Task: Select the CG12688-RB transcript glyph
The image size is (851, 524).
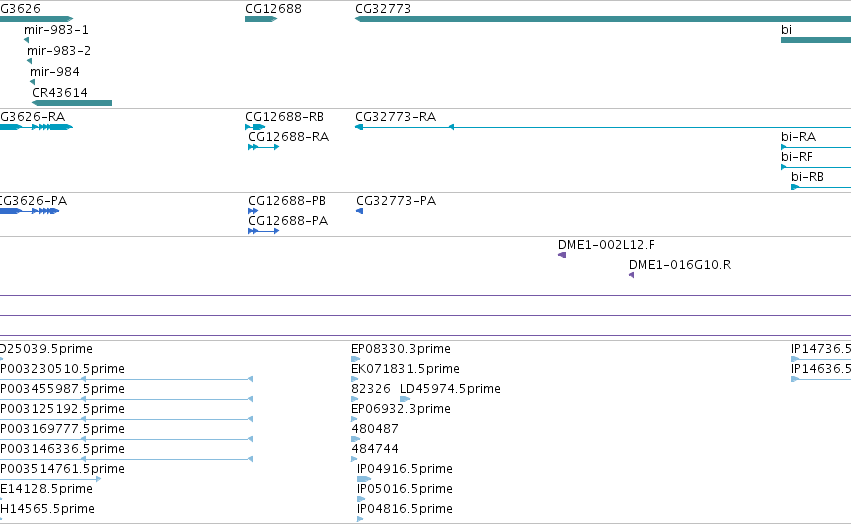Action: [255, 127]
